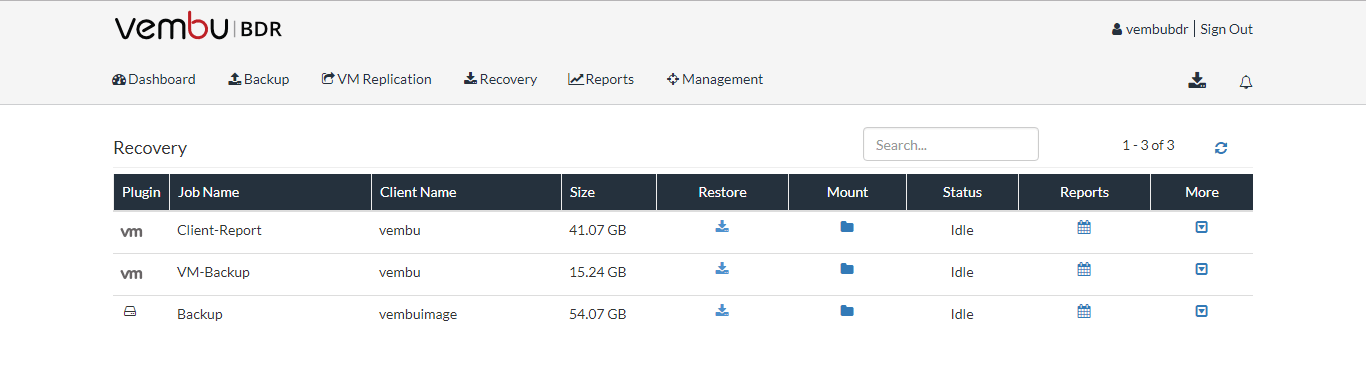Open the Recovery menu

pos(500,79)
